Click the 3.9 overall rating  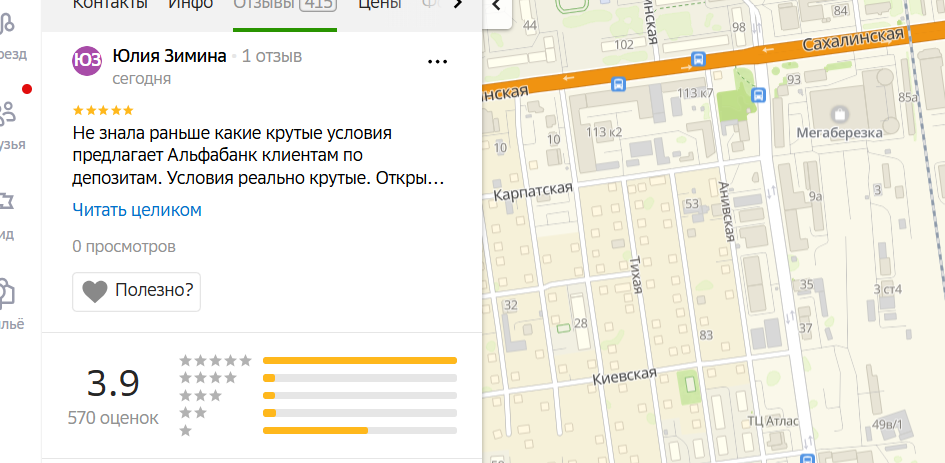click(113, 383)
